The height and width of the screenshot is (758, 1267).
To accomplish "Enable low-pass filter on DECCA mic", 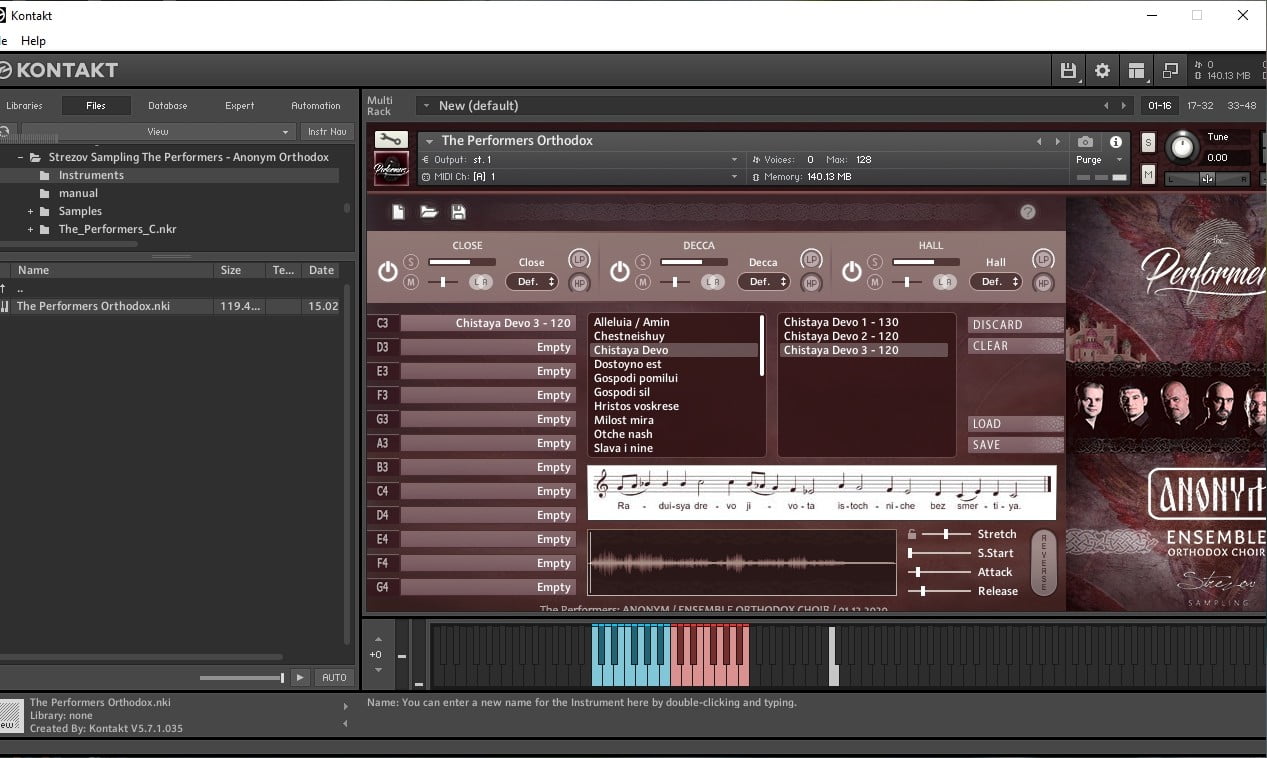I will 811,259.
